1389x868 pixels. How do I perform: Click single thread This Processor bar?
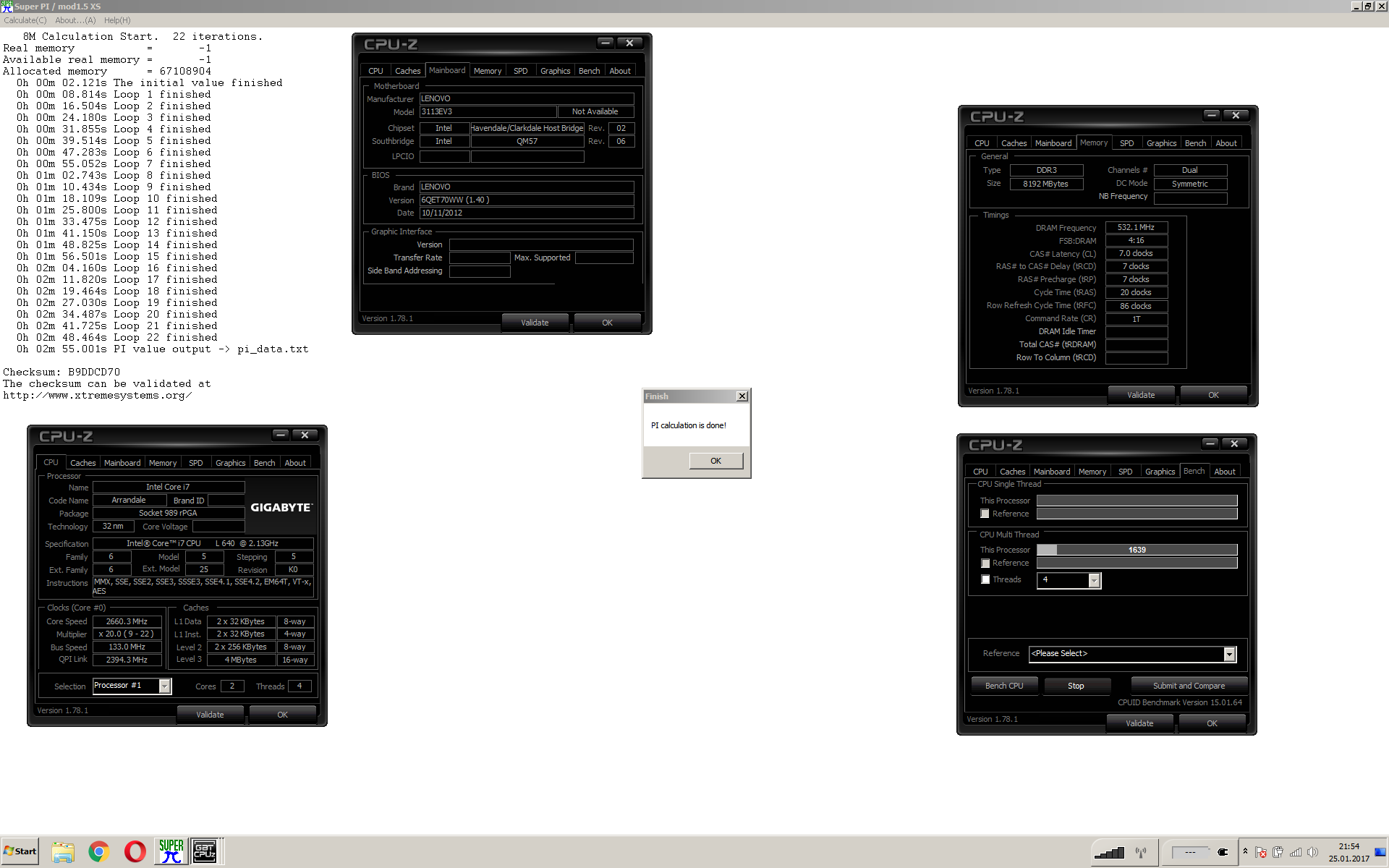(1137, 501)
